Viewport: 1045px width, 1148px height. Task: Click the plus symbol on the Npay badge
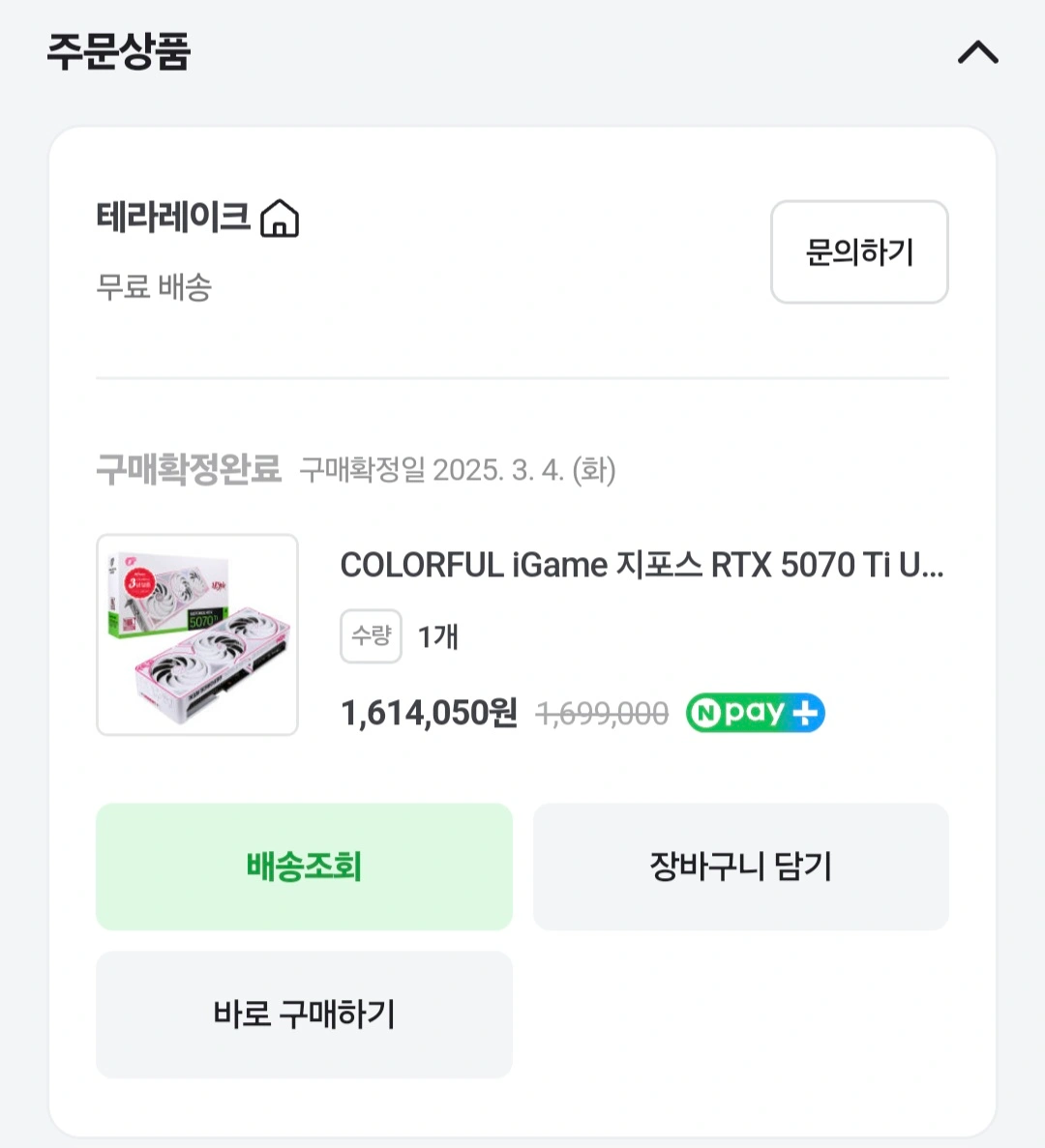pos(805,713)
